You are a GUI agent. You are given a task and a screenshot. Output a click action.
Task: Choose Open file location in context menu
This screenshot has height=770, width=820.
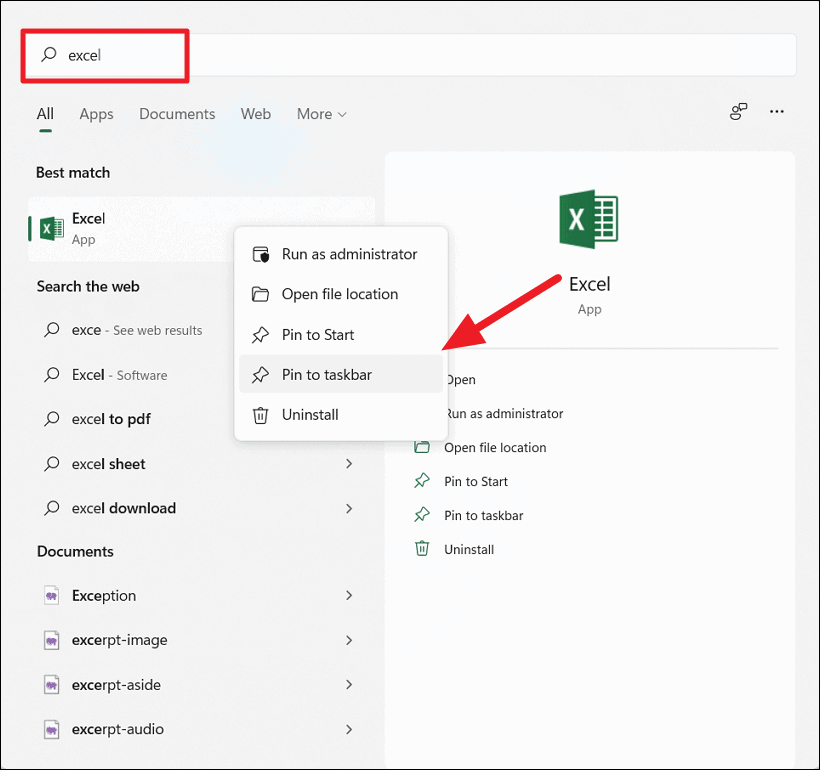tap(341, 294)
